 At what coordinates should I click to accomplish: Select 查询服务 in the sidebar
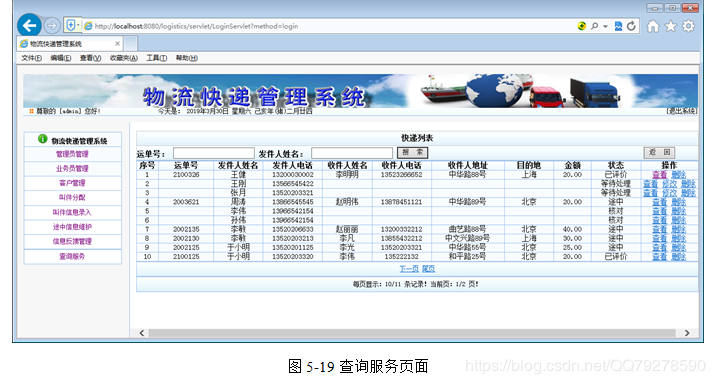73,256
